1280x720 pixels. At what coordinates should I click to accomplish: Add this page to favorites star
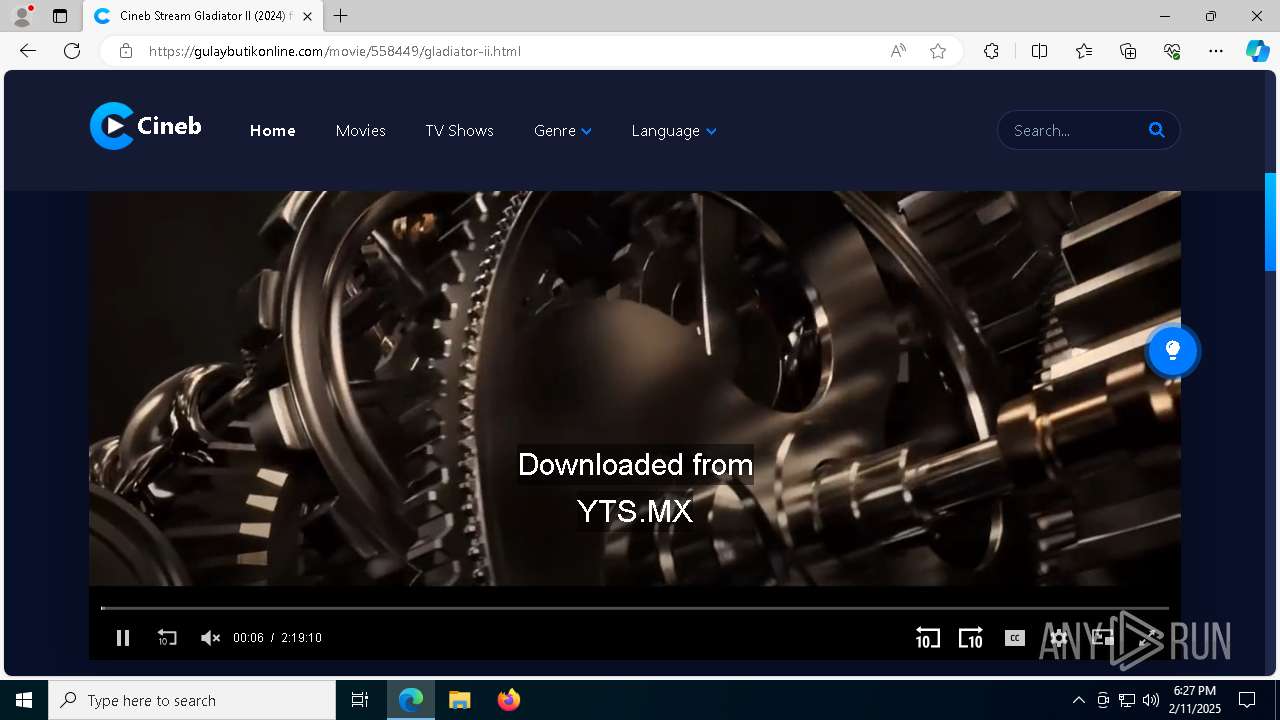(x=938, y=51)
